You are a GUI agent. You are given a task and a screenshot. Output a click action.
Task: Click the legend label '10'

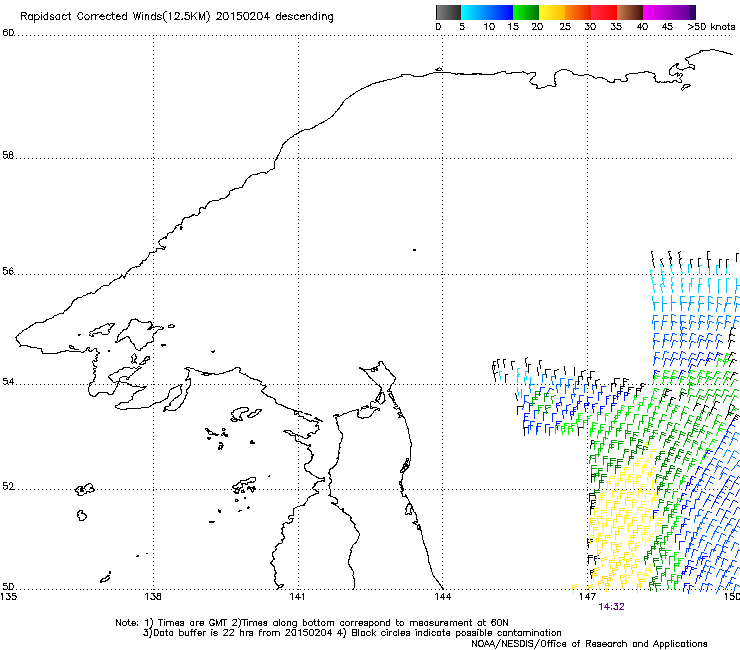[x=489, y=27]
